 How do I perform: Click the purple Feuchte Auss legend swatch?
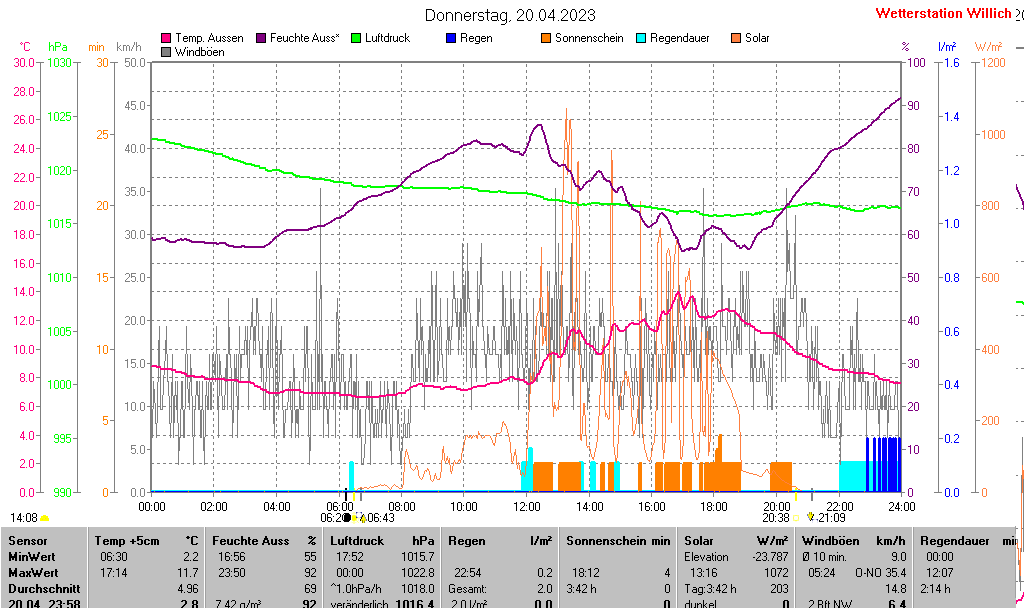261,39
